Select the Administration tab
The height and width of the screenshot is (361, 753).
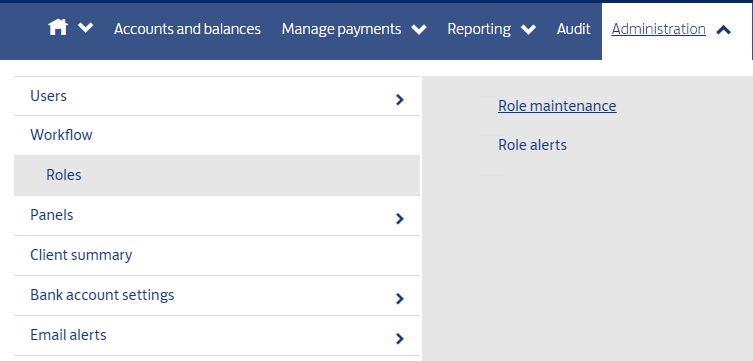coord(658,29)
